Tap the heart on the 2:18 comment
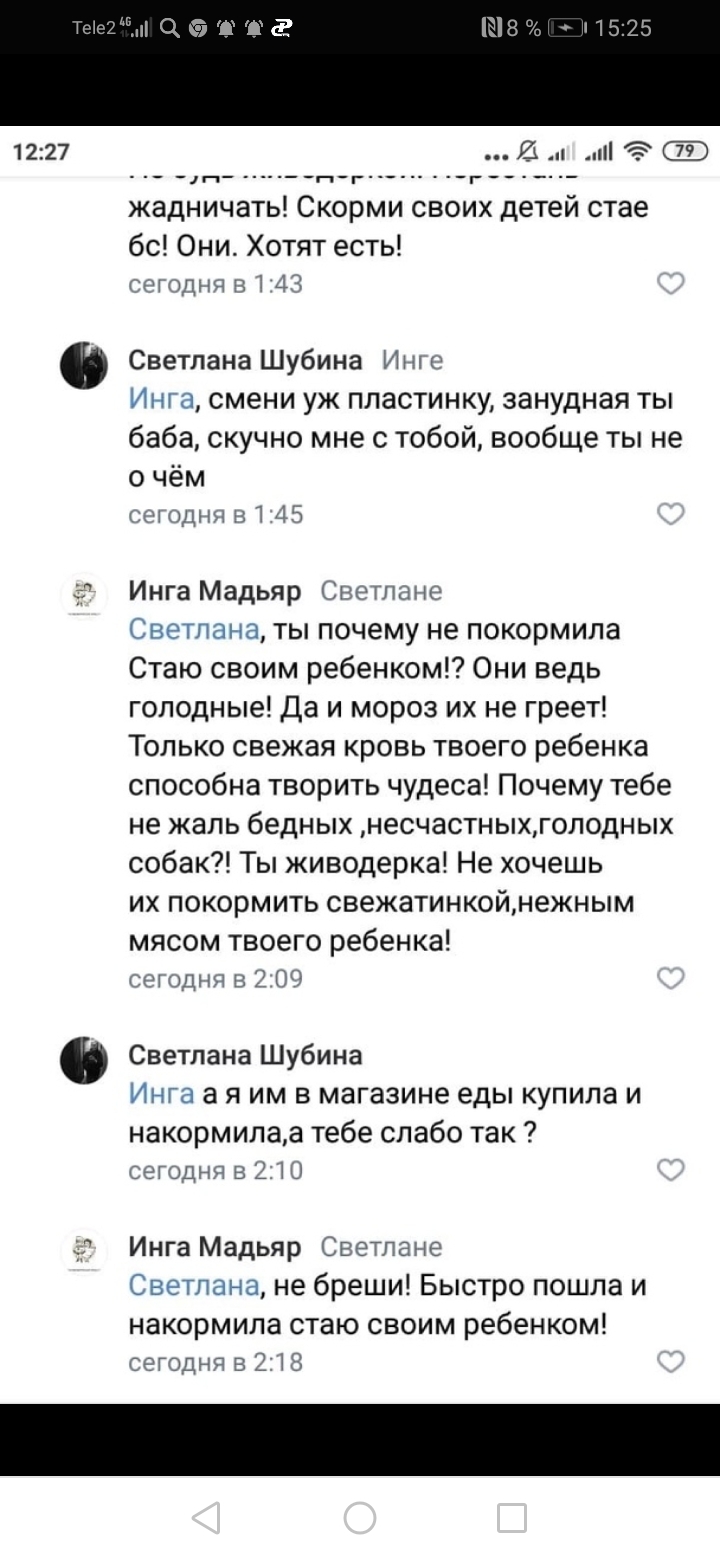Viewport: 720px width, 1560px height. coord(671,1361)
